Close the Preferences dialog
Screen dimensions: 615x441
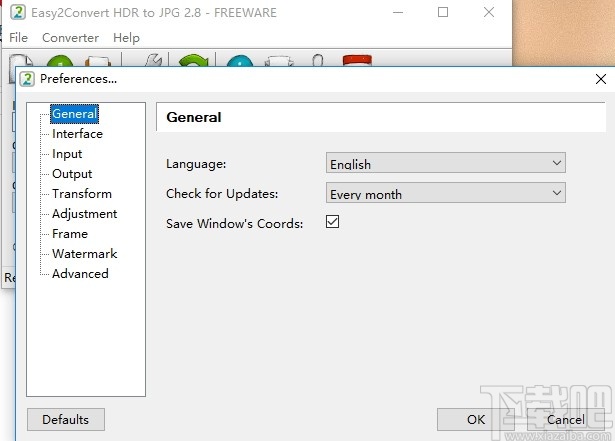point(600,79)
